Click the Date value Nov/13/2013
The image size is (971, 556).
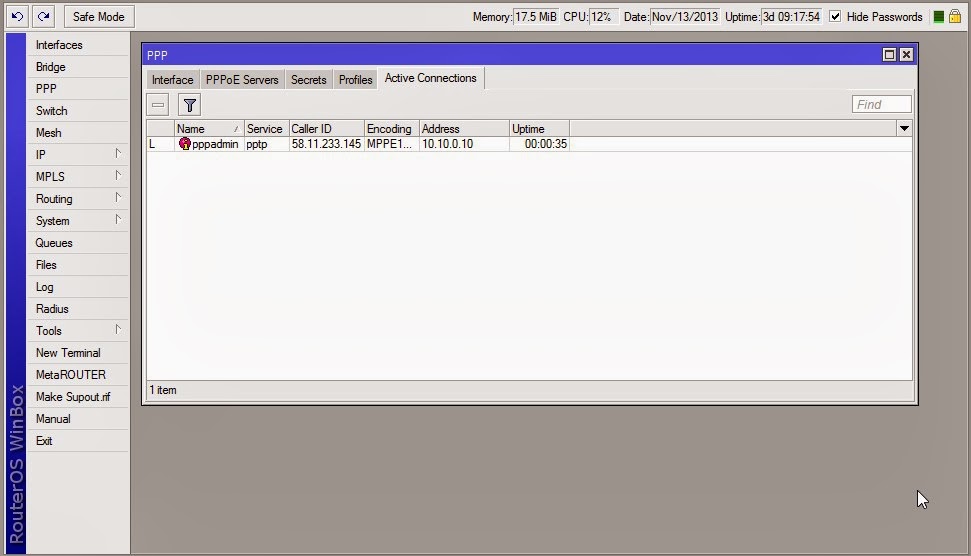(685, 17)
